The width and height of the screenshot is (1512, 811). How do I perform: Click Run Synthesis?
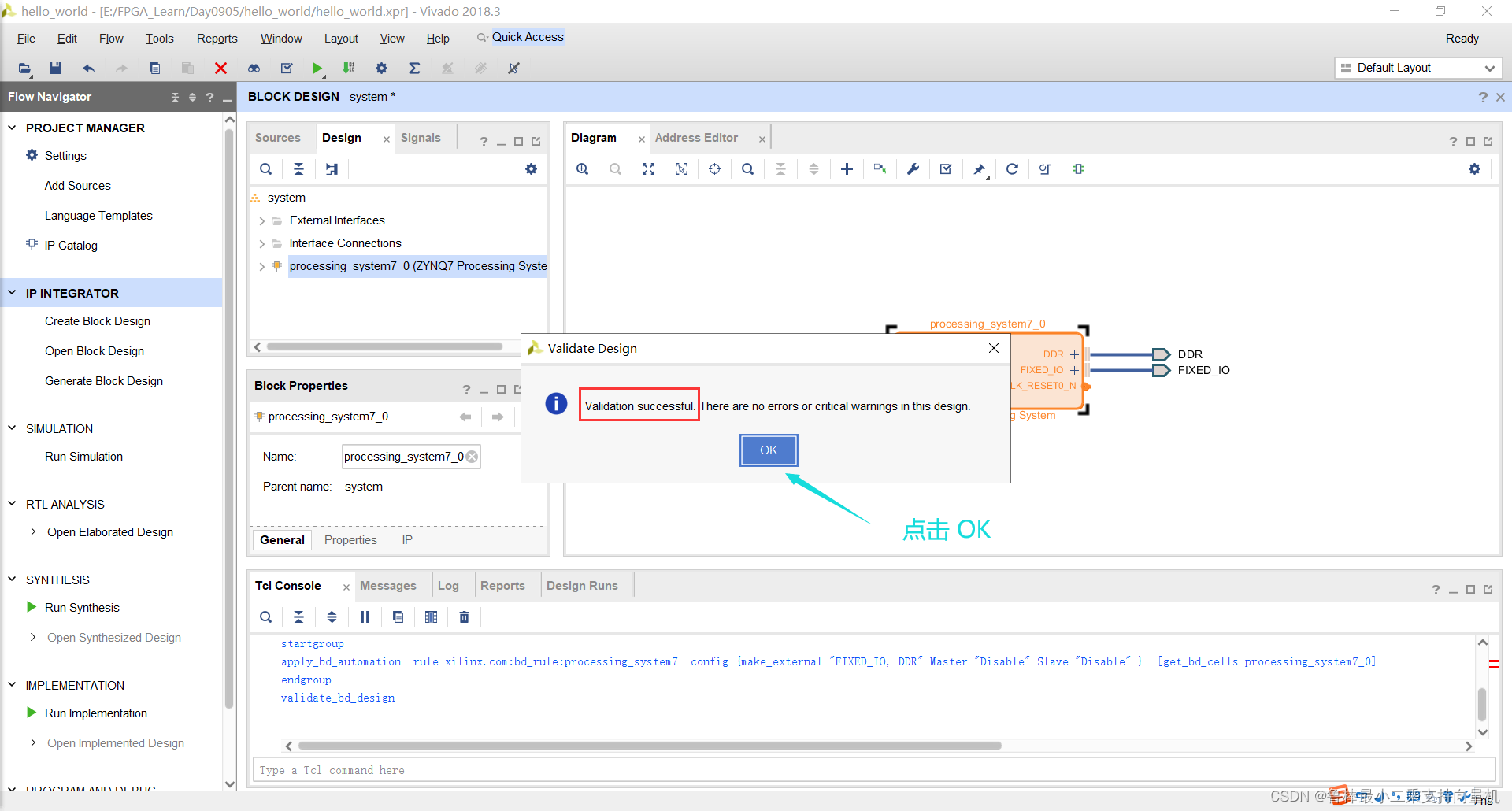(x=82, y=608)
